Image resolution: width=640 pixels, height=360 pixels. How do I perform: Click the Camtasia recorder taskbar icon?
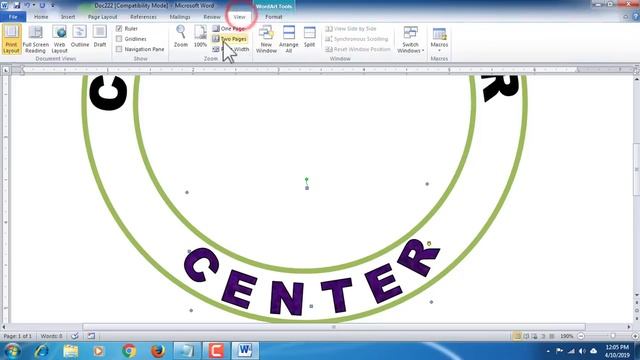pos(216,351)
